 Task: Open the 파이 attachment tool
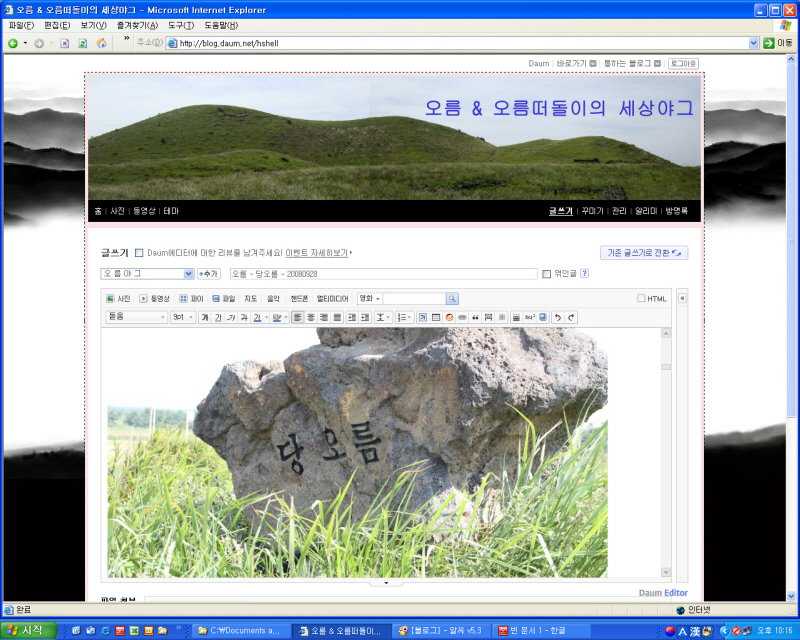pos(191,299)
